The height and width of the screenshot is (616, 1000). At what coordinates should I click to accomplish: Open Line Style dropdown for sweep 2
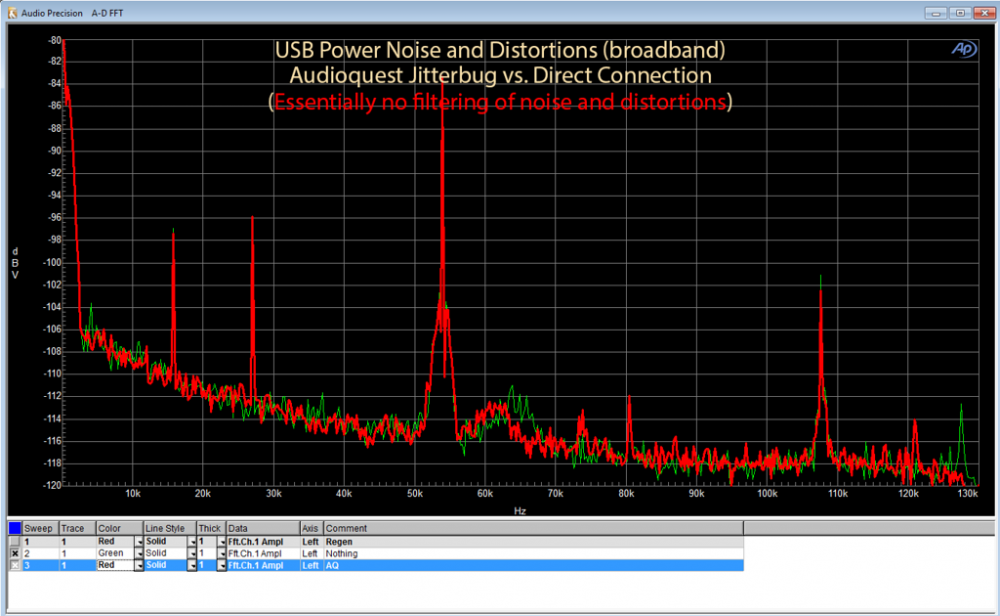[191, 554]
